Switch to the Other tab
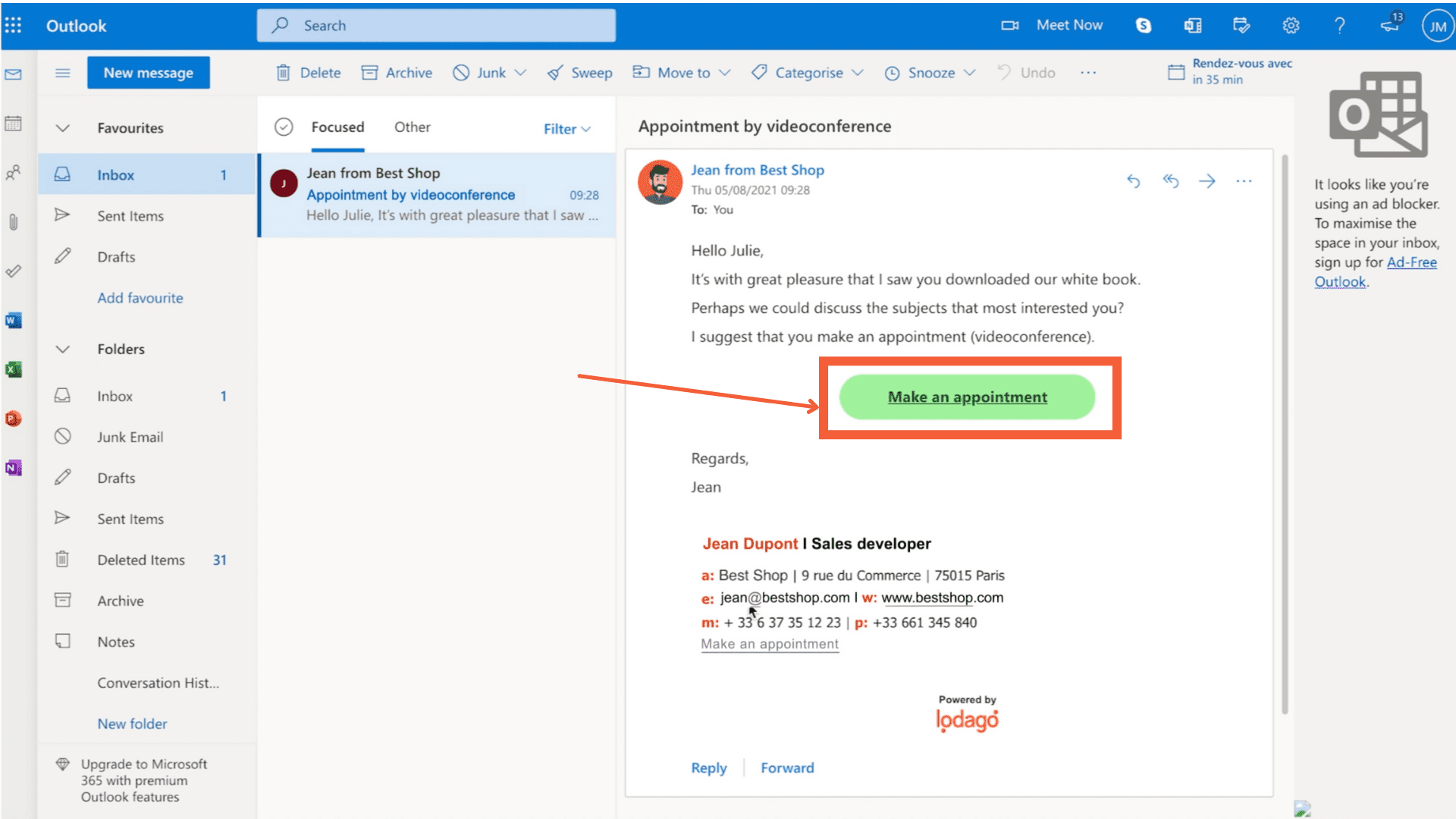This screenshot has height=819, width=1456. [412, 127]
